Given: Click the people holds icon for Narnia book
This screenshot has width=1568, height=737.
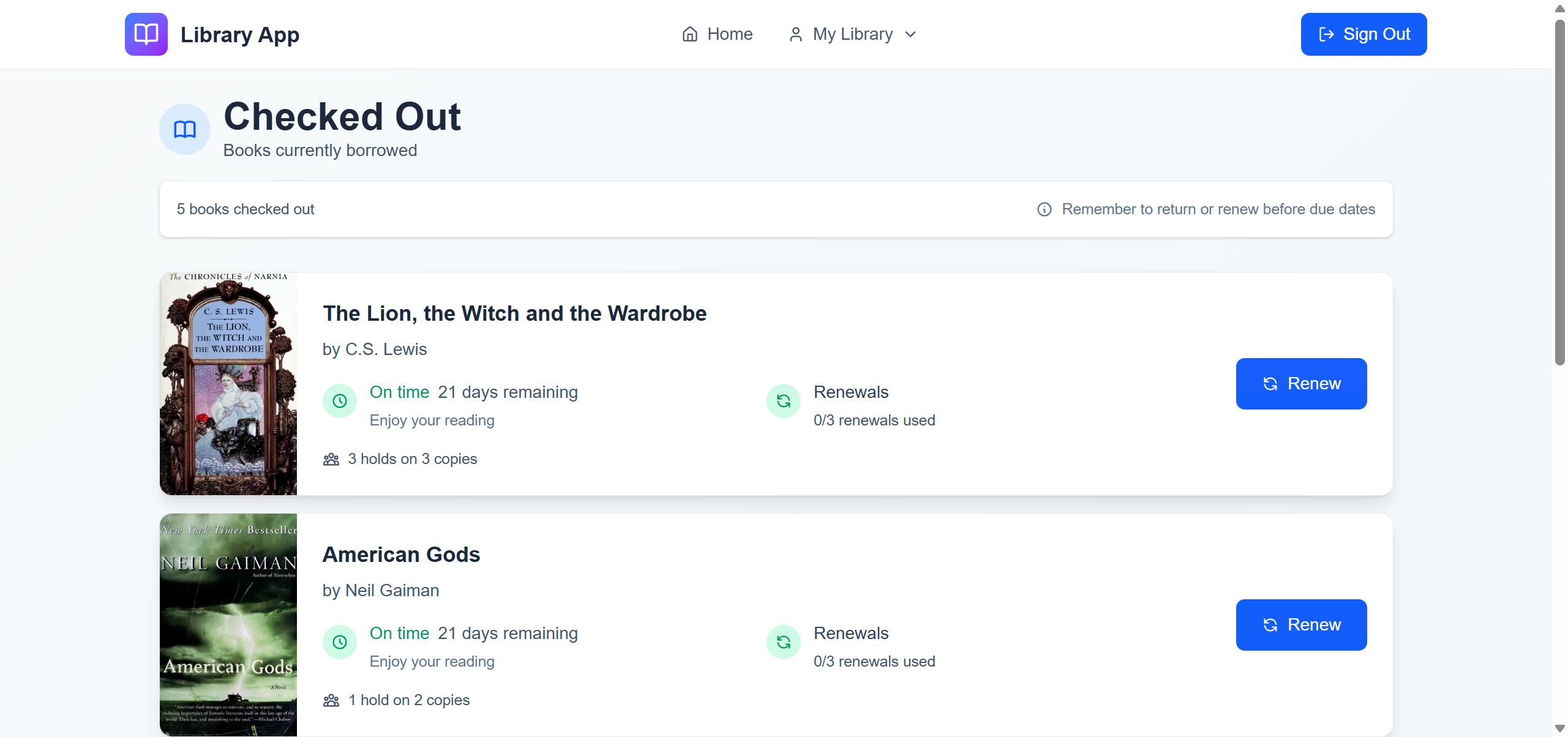Looking at the screenshot, I should 331,459.
